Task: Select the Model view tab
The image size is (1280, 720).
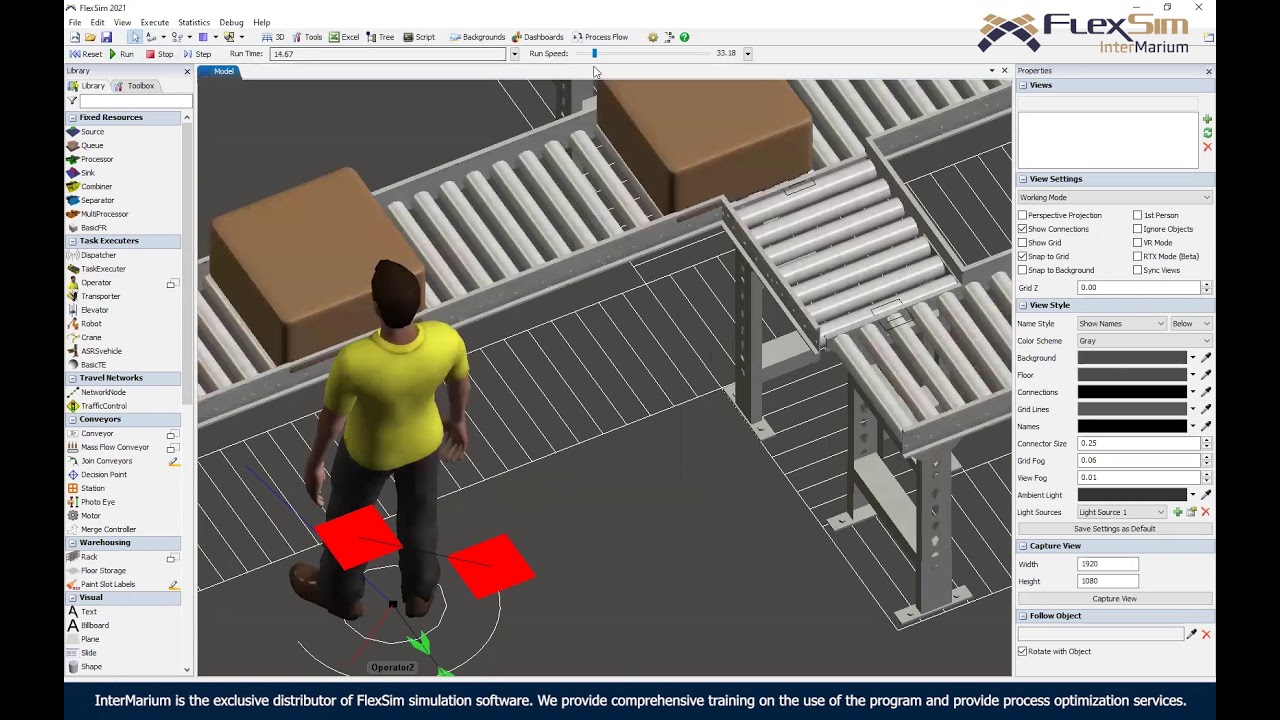Action: pyautogui.click(x=218, y=71)
